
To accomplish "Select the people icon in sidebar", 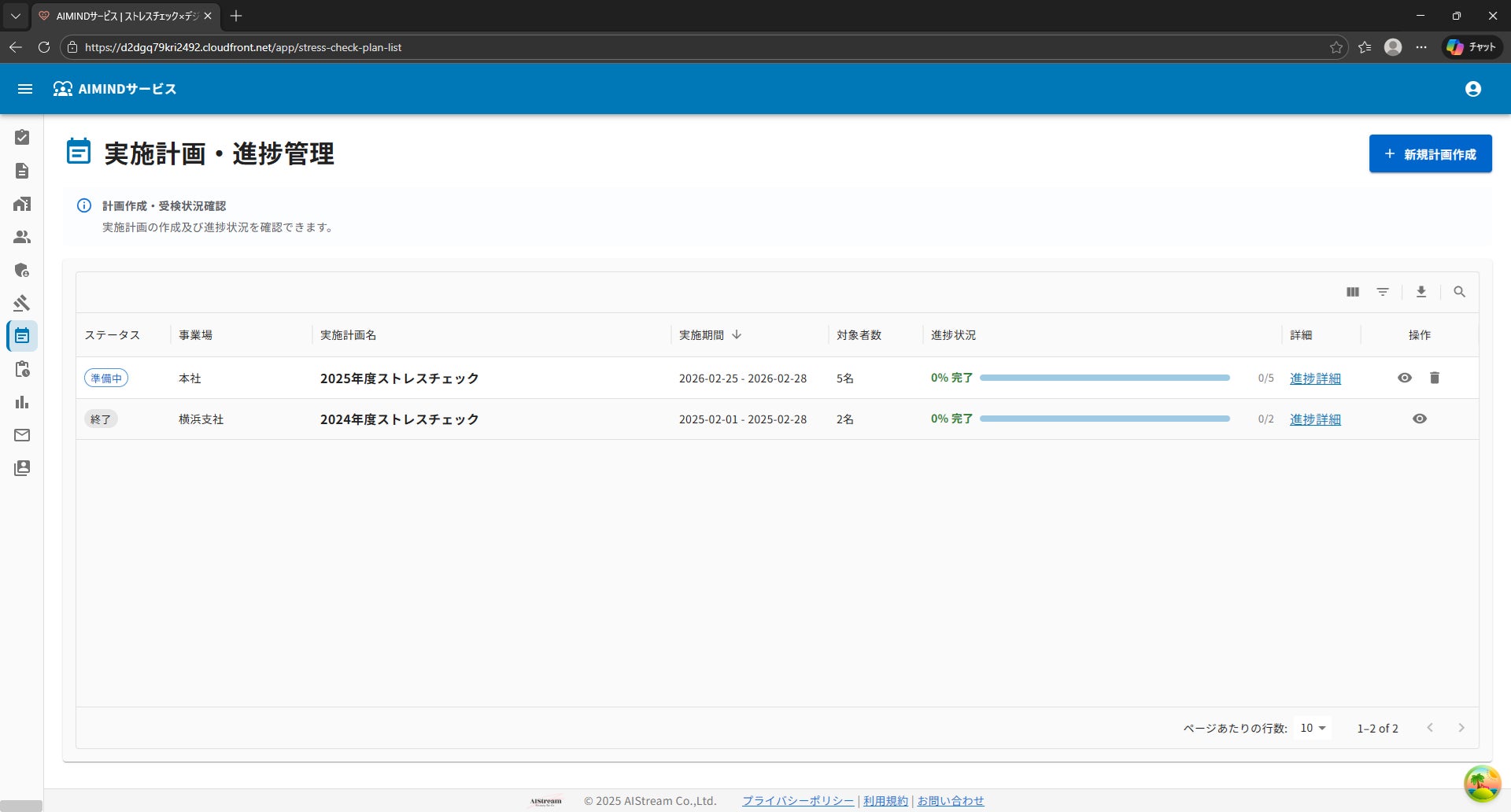I will pyautogui.click(x=22, y=237).
